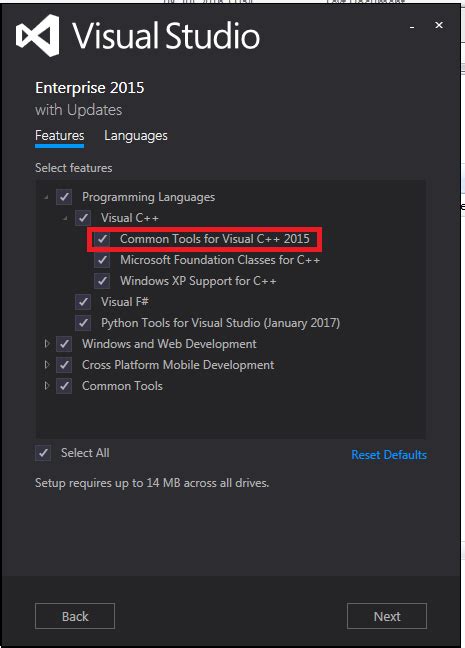Switch to the Languages tab
Image resolution: width=465 pixels, height=648 pixels.
tap(136, 136)
